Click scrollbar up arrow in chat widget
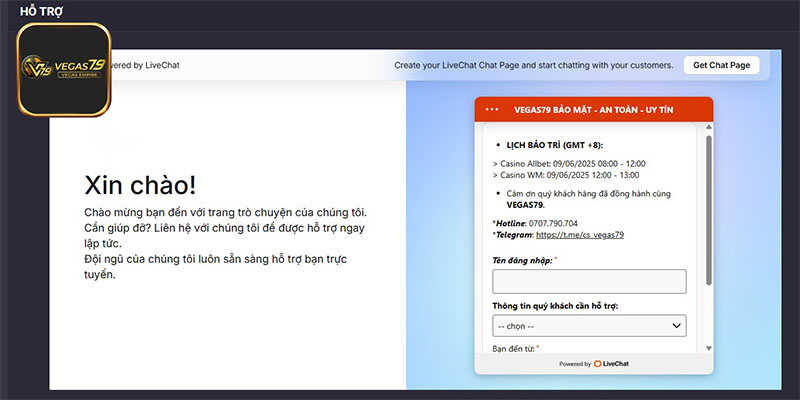 click(708, 128)
